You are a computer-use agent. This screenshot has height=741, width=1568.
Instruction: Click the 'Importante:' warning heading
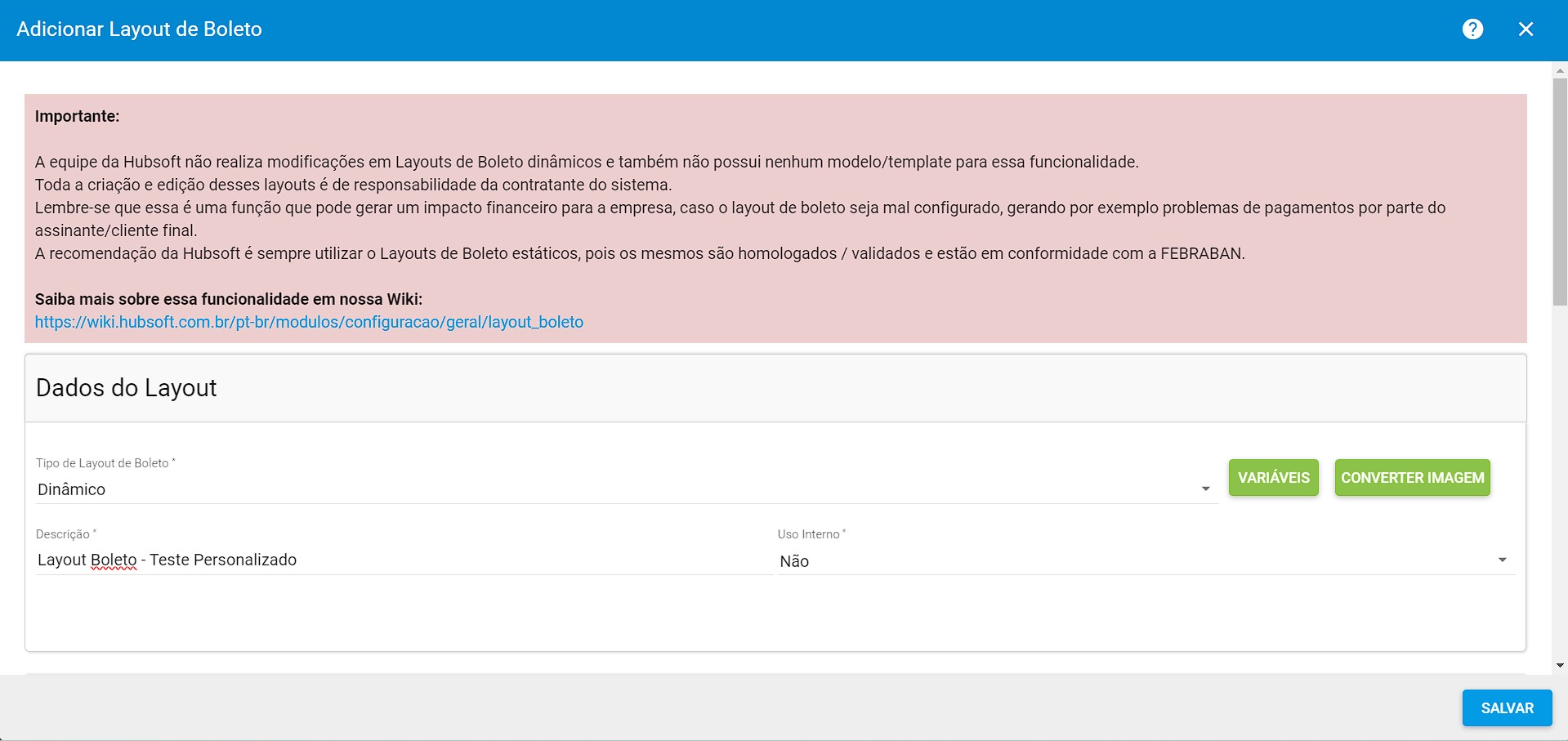point(77,116)
